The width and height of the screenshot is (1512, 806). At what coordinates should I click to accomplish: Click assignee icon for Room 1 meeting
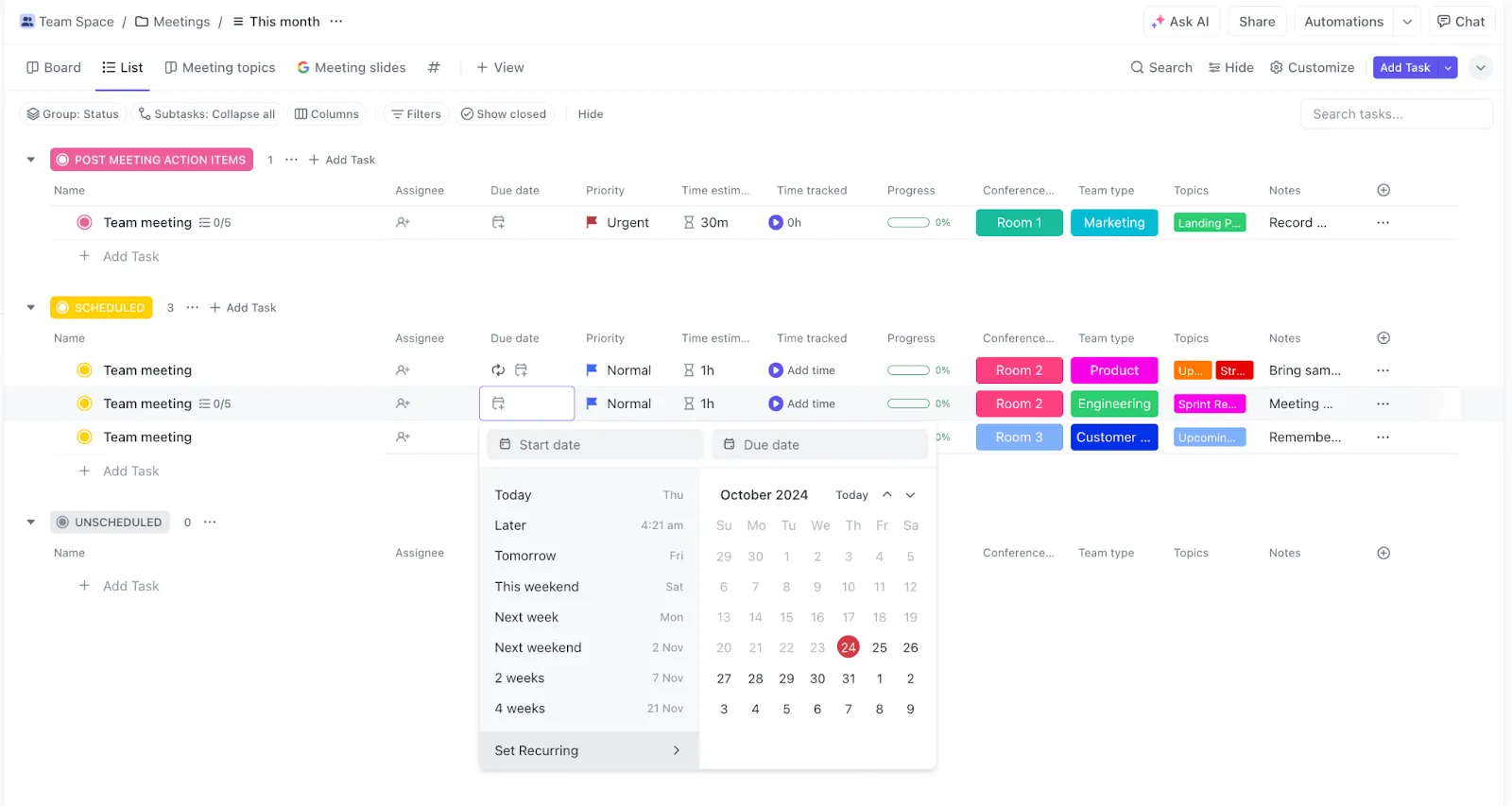(403, 223)
